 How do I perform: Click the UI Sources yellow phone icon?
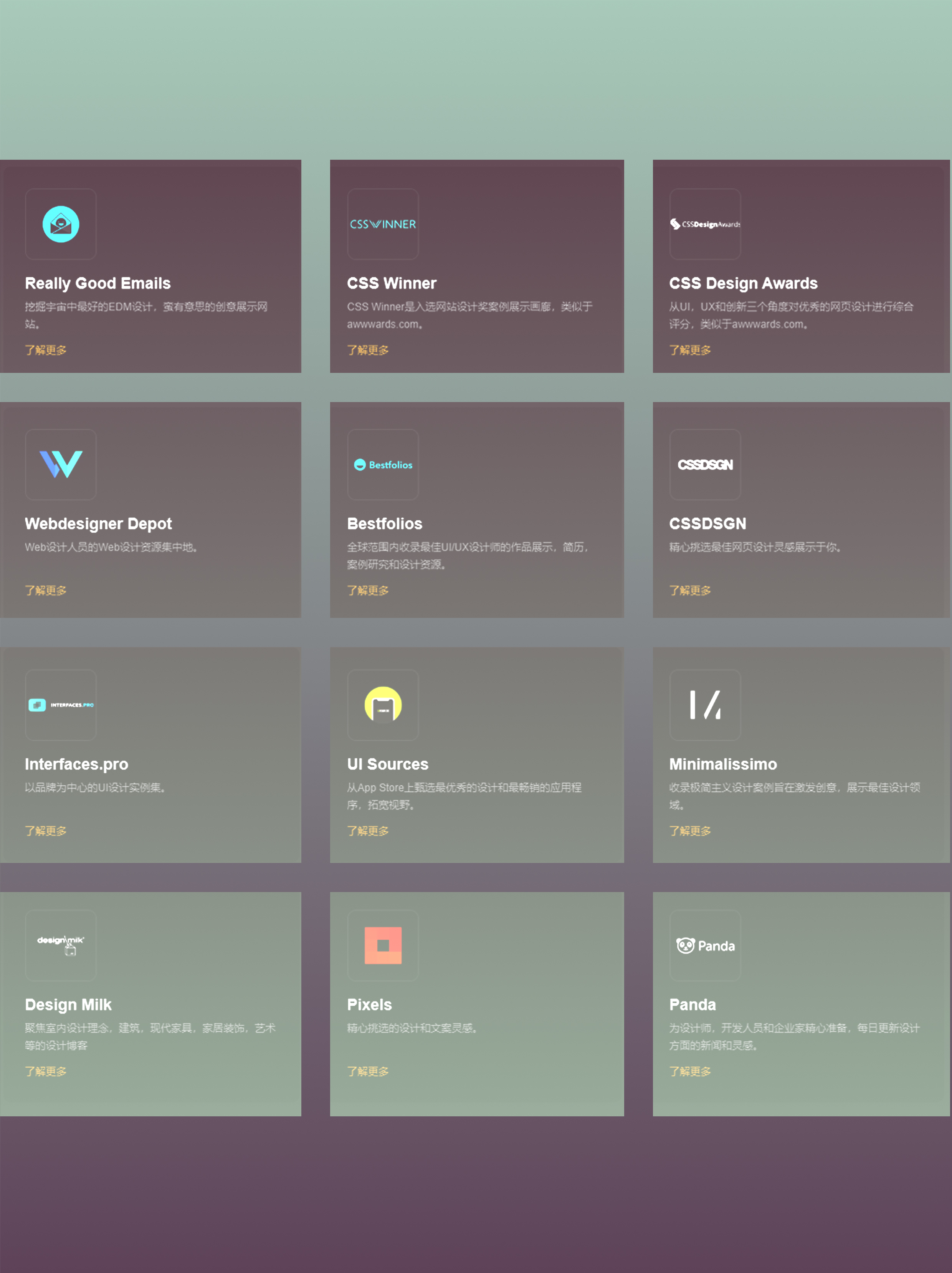click(382, 705)
